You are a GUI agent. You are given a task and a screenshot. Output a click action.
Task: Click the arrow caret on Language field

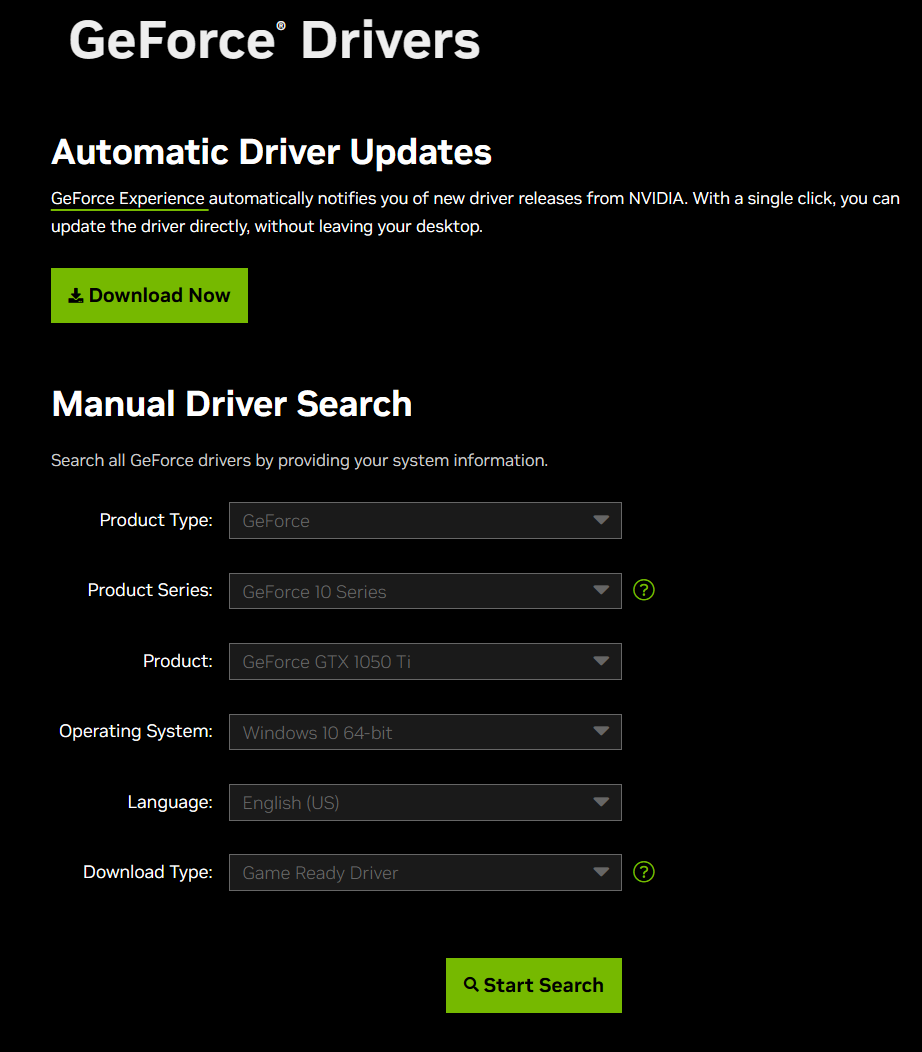601,802
